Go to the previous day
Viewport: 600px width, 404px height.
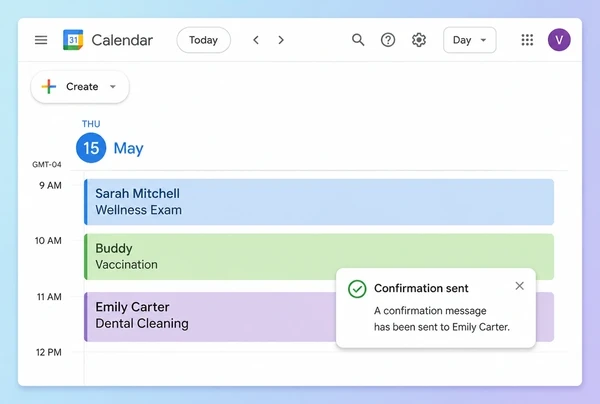(256, 40)
